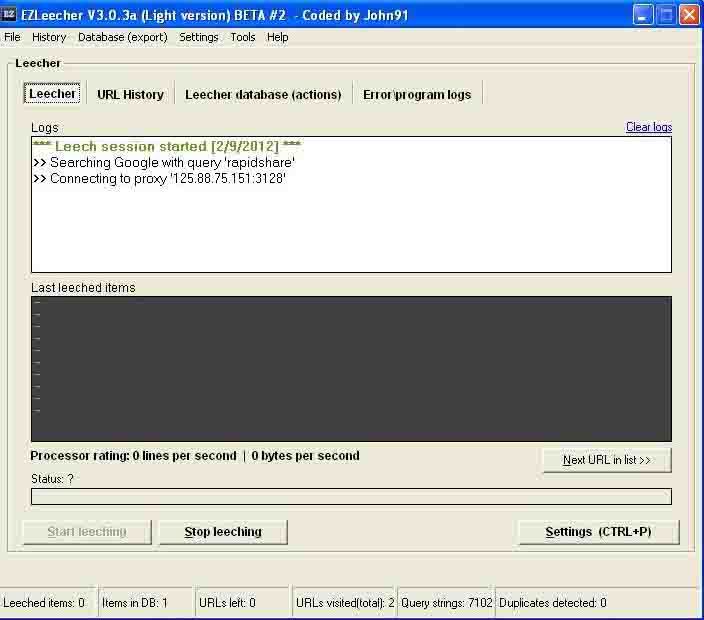Screen dimensions: 704x620
Task: Open the Database (export) menu
Action: (123, 37)
